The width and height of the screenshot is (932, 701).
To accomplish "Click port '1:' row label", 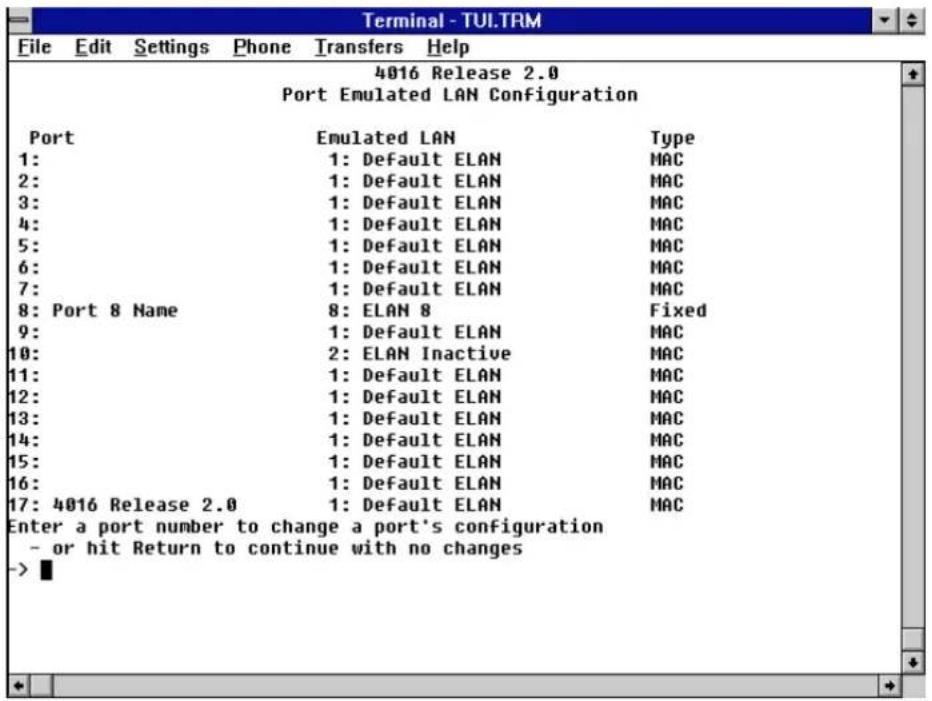I will (x=29, y=159).
